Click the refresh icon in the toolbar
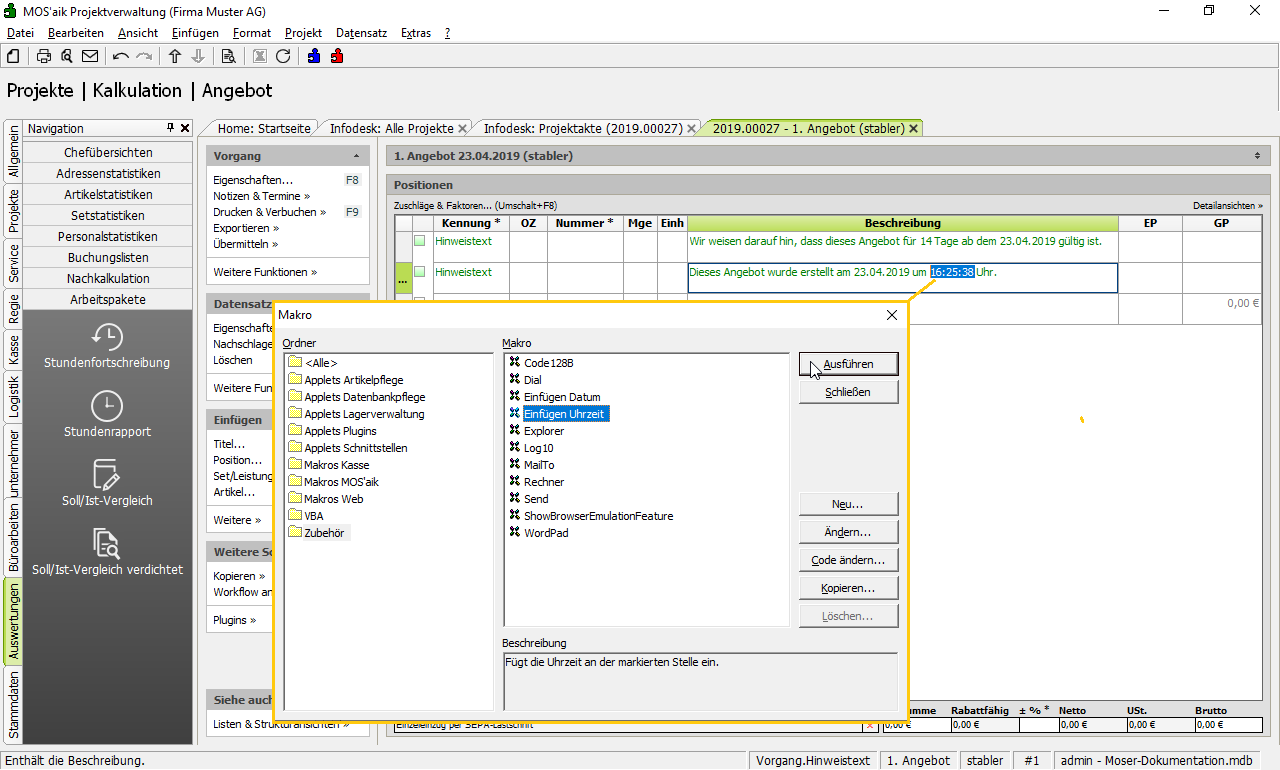The width and height of the screenshot is (1280, 770). pyautogui.click(x=283, y=56)
